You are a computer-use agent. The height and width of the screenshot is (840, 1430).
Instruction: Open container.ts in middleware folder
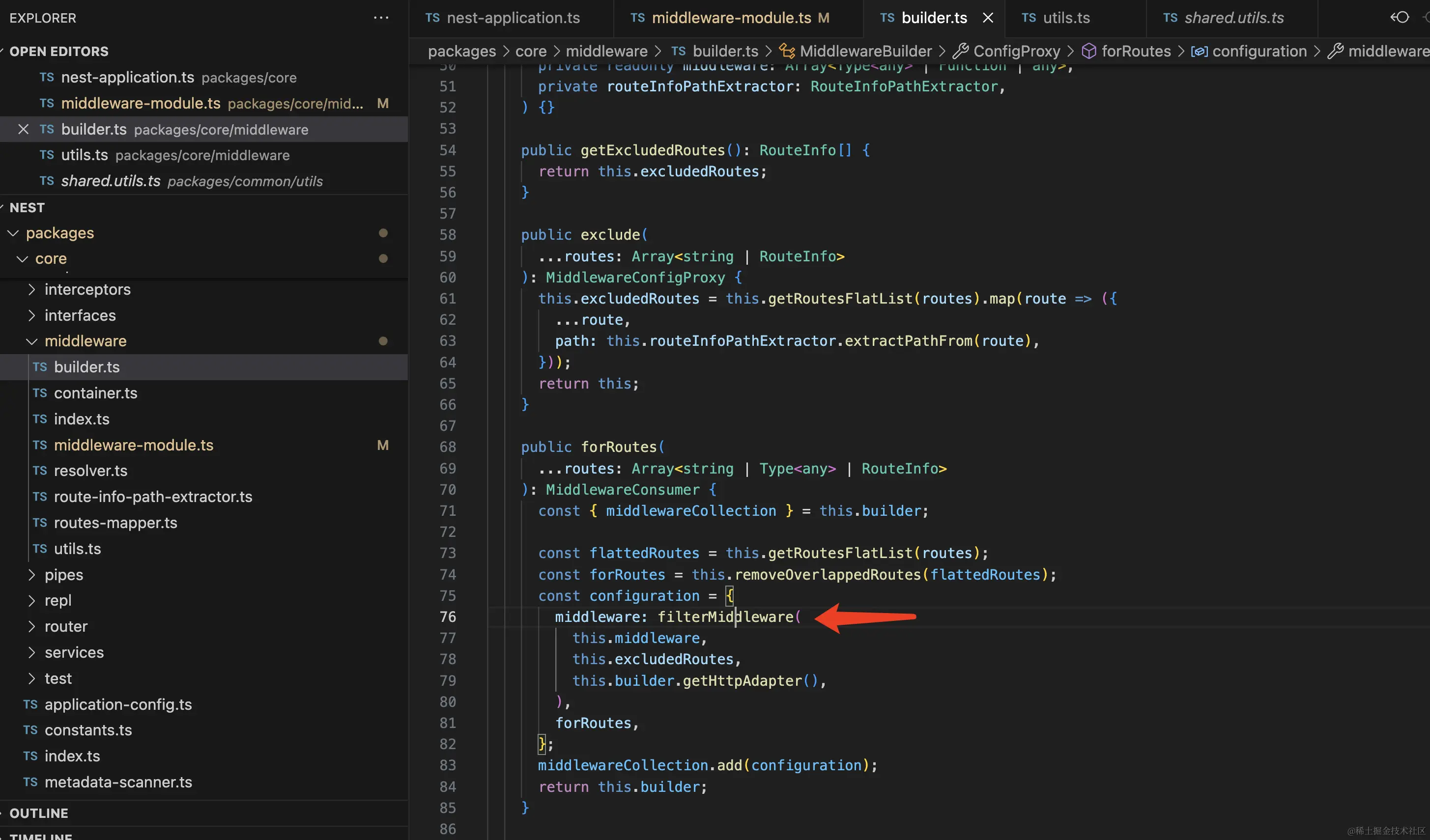[x=204, y=393]
